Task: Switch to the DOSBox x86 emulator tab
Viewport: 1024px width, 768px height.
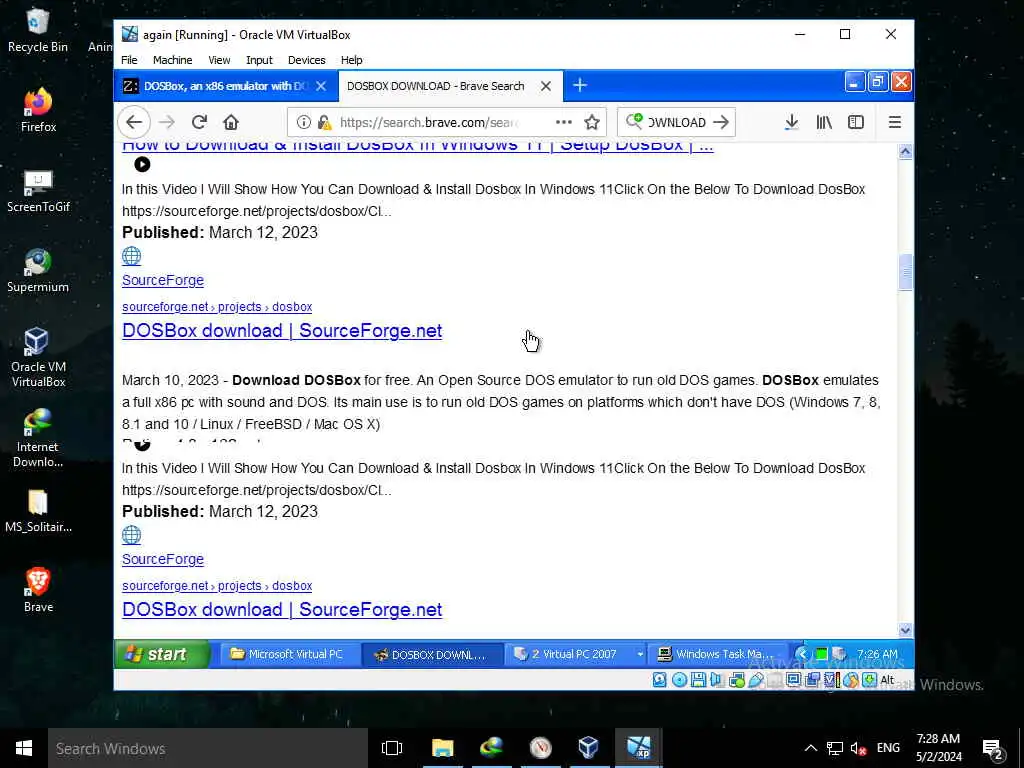Action: (x=225, y=86)
